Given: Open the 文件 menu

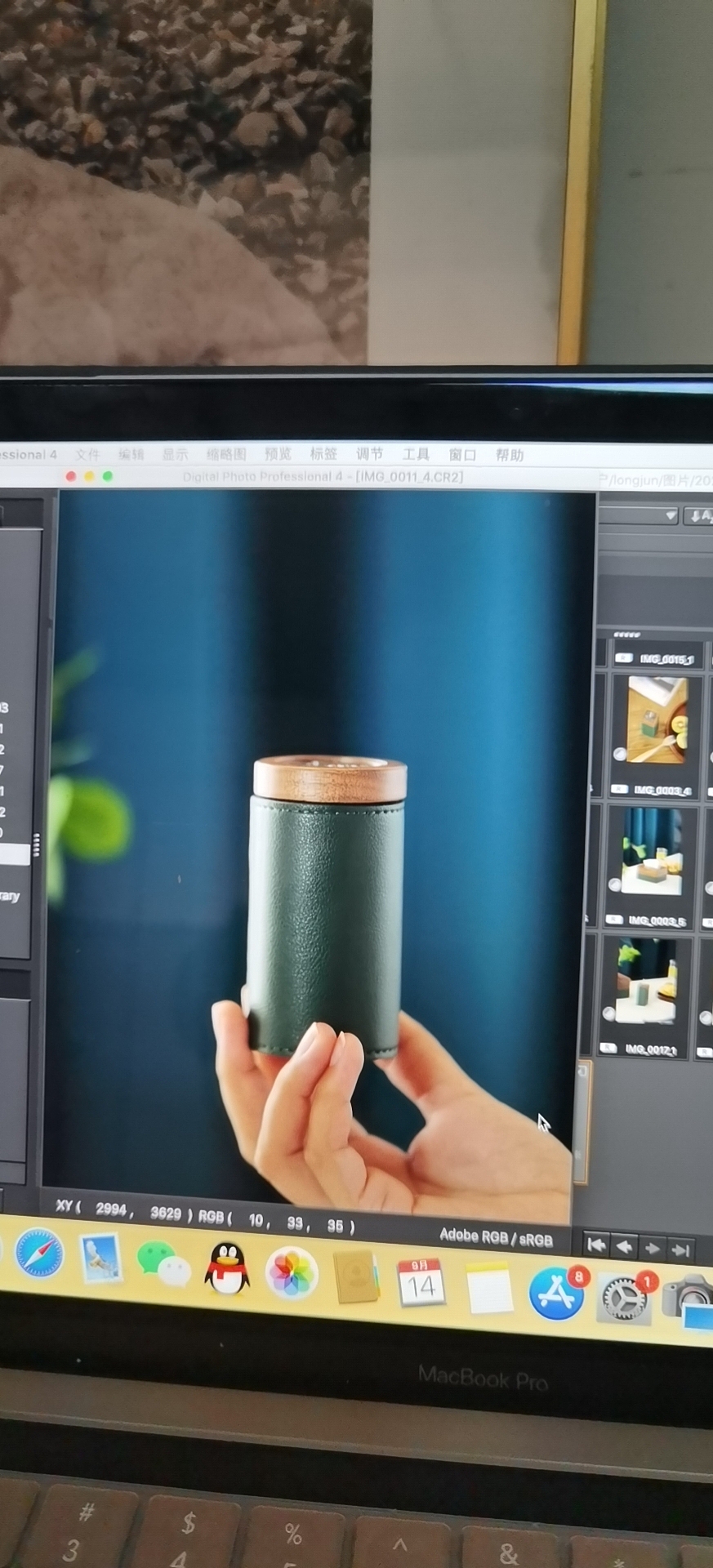Looking at the screenshot, I should pyautogui.click(x=87, y=454).
